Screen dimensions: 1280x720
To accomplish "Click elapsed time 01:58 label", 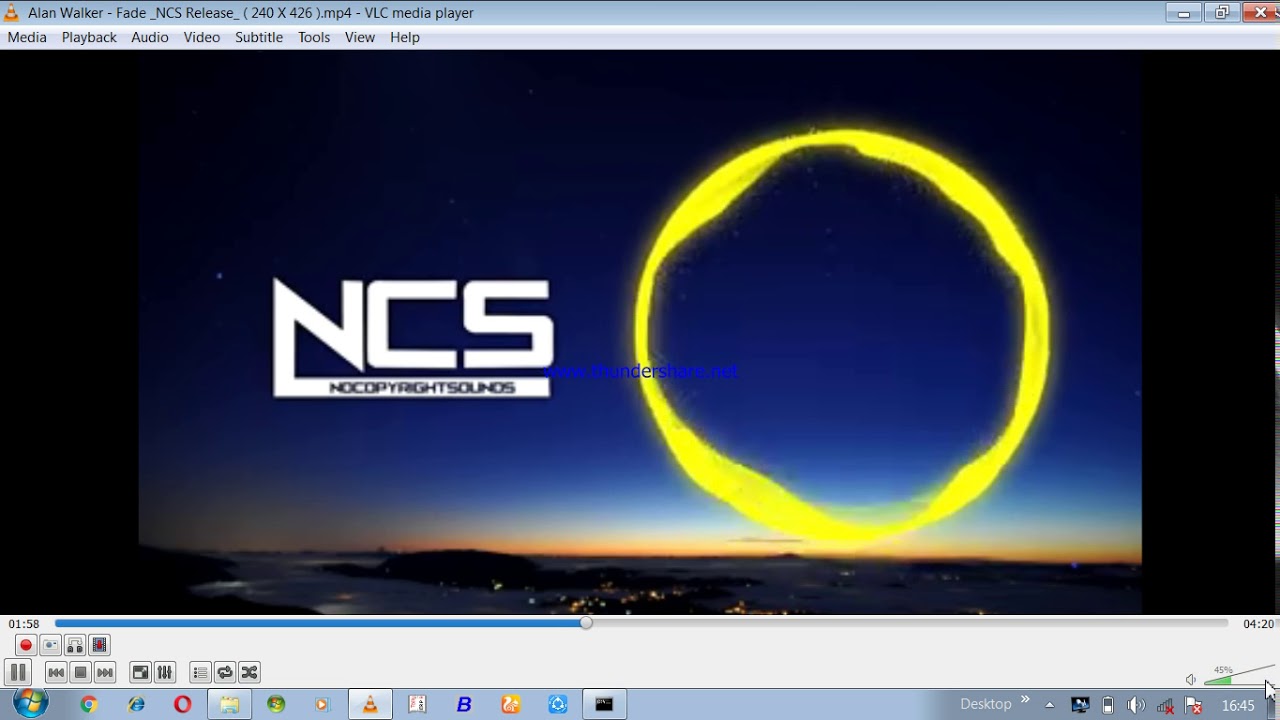I will [24, 624].
